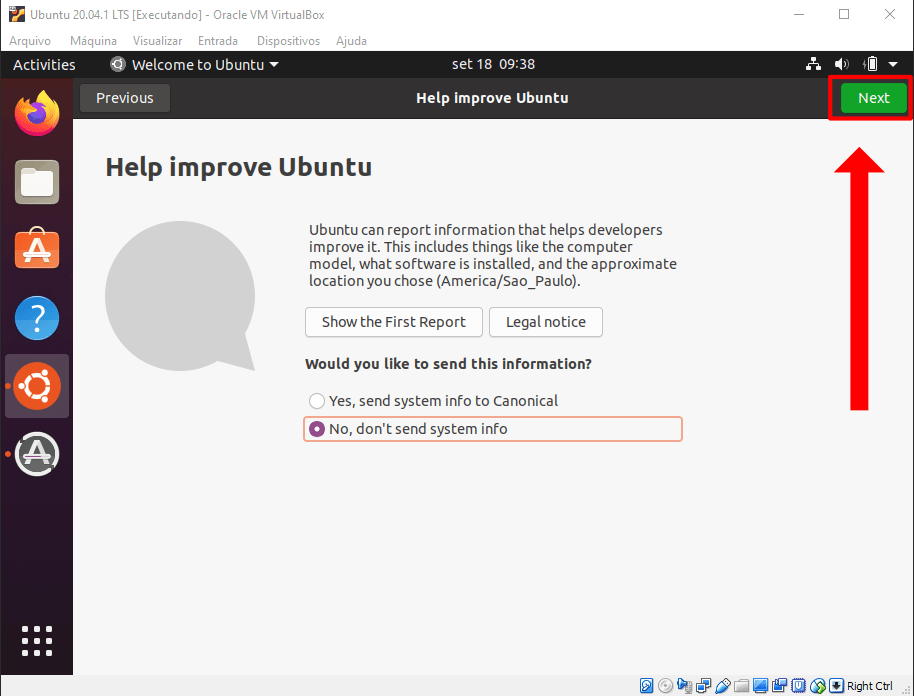Click the VirtualBox shared folders icon
Screen dimensions: 914x696
coord(741,686)
